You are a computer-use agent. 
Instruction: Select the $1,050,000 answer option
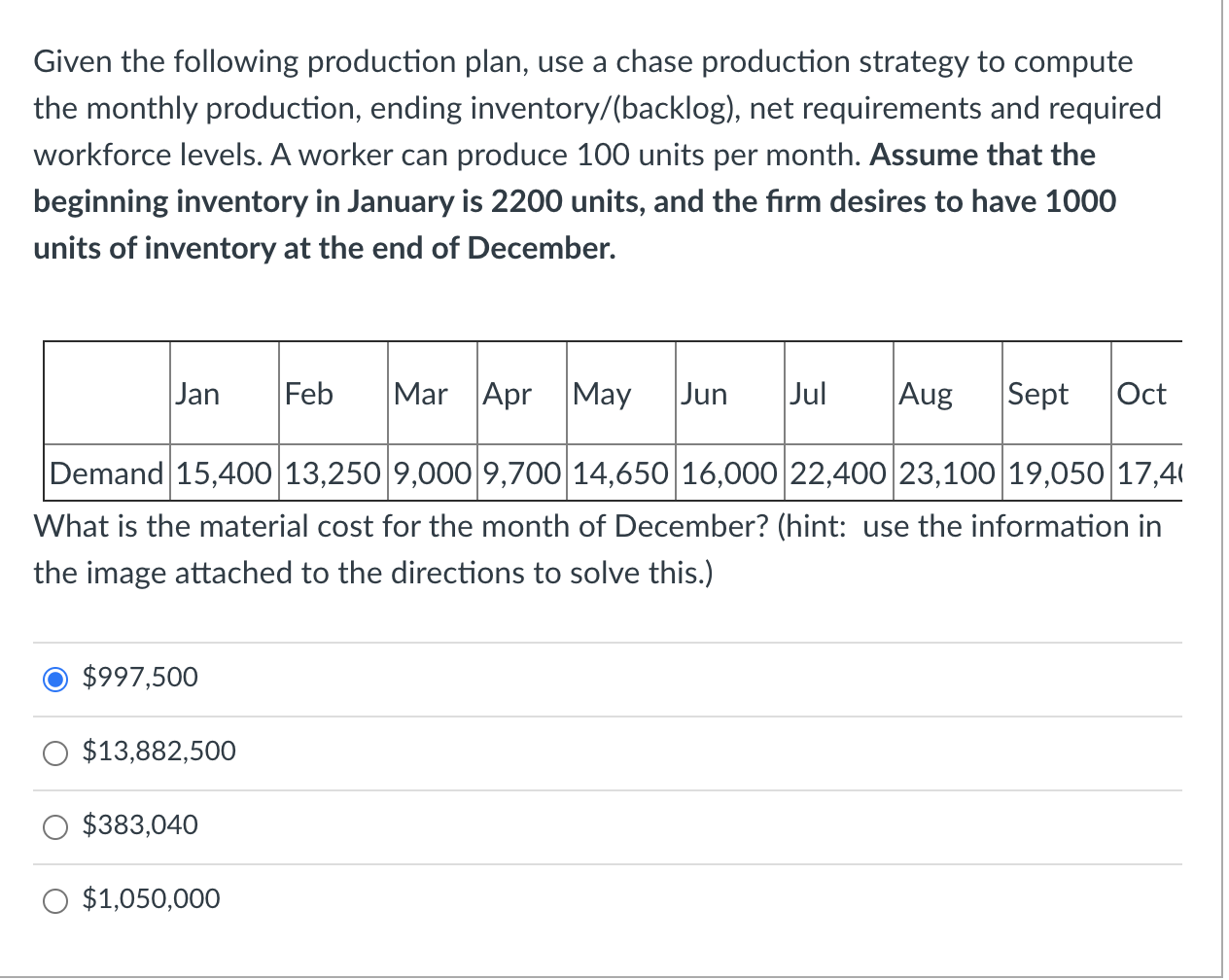click(56, 899)
